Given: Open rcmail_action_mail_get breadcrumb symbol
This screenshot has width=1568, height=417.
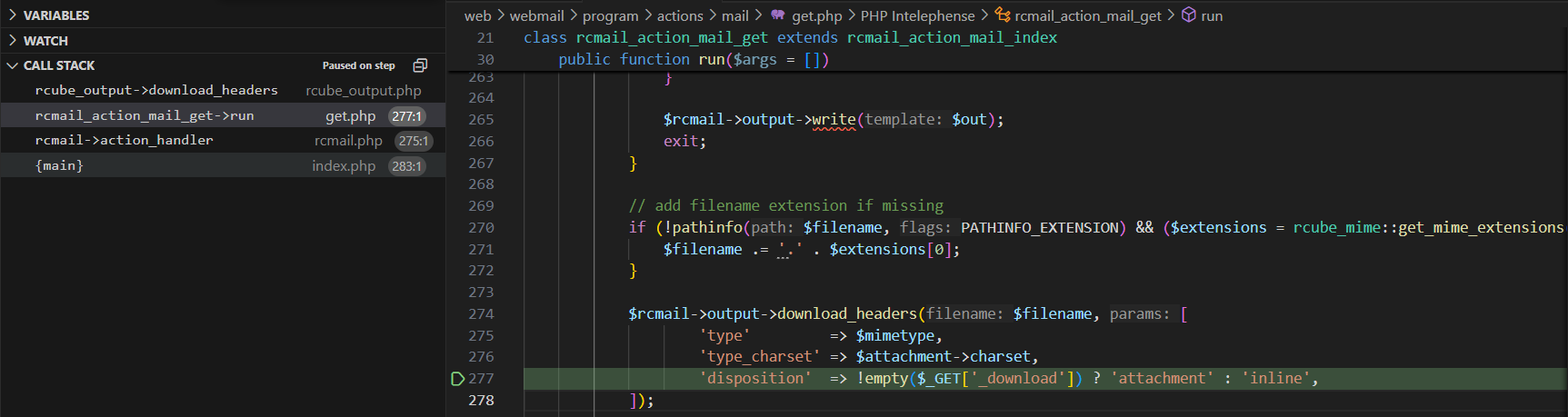Looking at the screenshot, I should coord(1088,15).
